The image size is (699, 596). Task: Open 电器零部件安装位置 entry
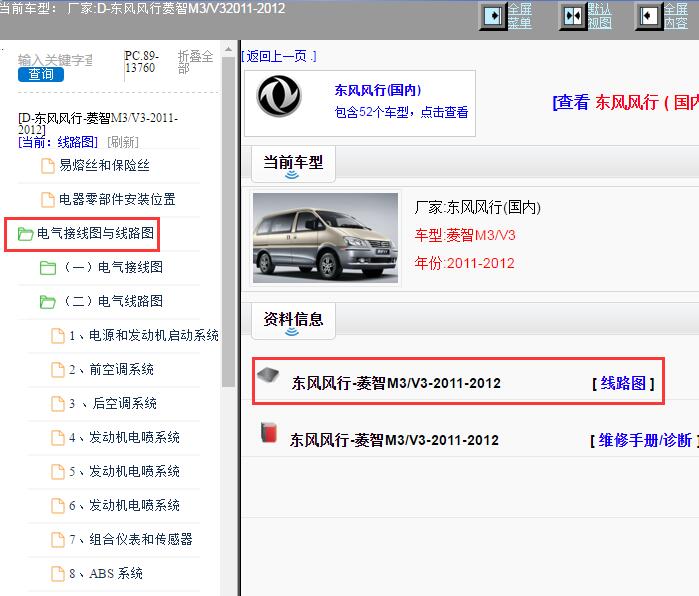click(x=117, y=199)
